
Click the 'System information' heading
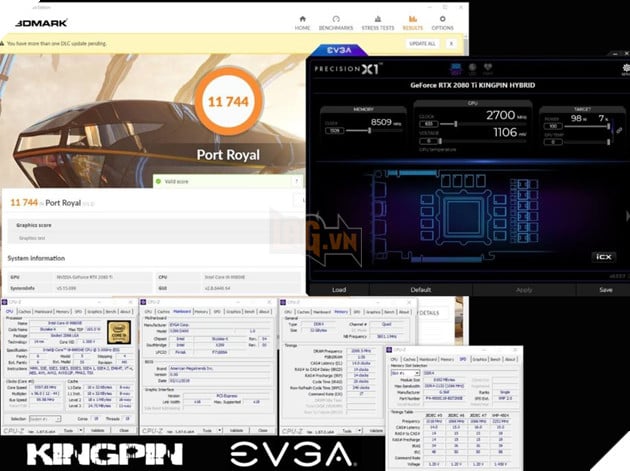pos(36,258)
